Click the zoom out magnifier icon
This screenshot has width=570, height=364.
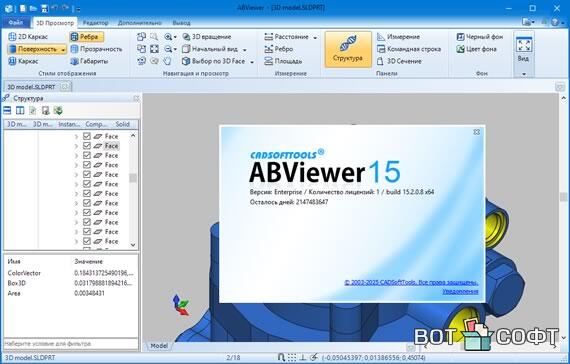coord(168,49)
